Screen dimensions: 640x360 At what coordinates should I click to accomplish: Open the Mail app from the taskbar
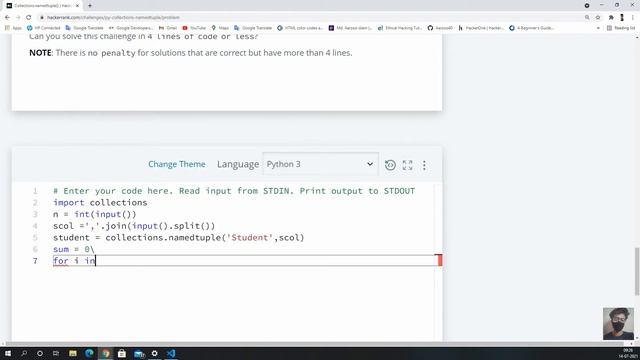coord(138,353)
